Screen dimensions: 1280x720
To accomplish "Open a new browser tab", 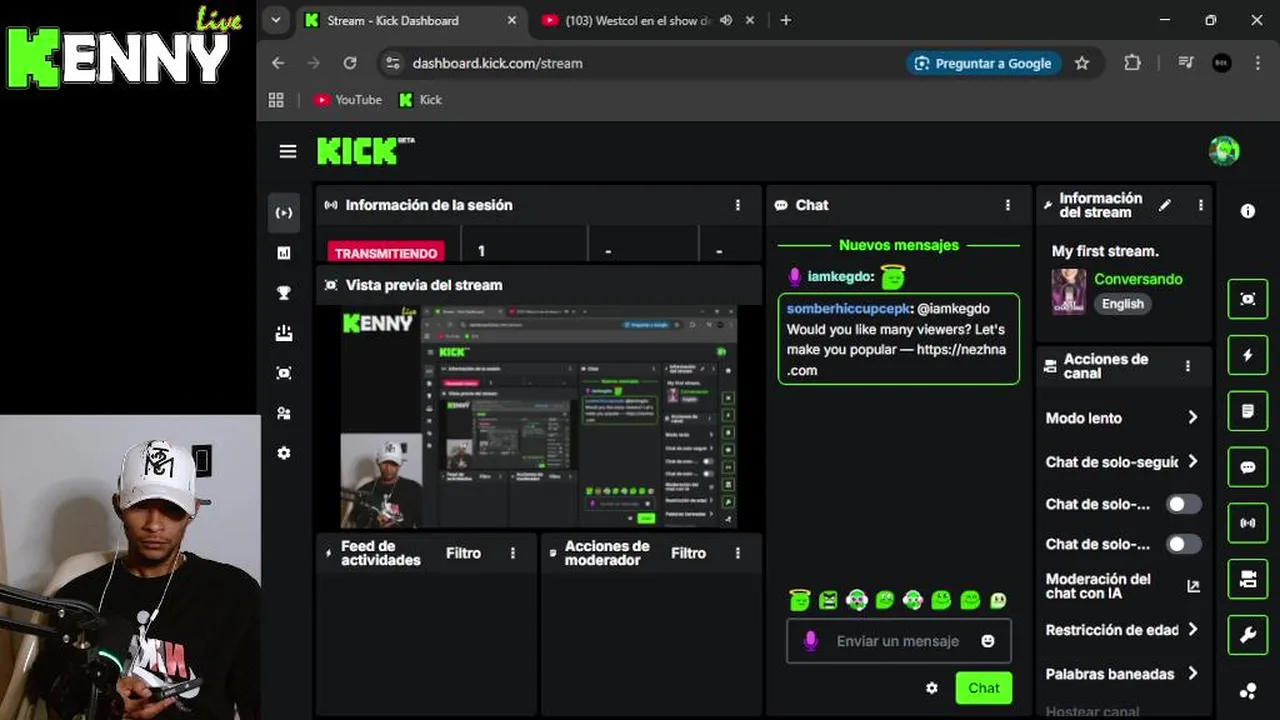I will tap(786, 20).
